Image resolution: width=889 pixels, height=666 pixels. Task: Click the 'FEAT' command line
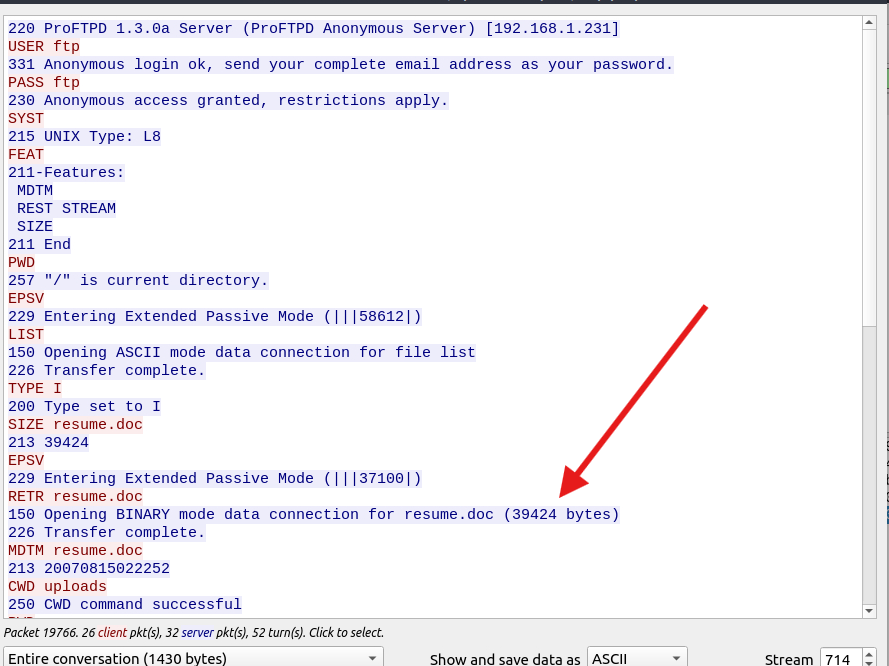coord(26,155)
